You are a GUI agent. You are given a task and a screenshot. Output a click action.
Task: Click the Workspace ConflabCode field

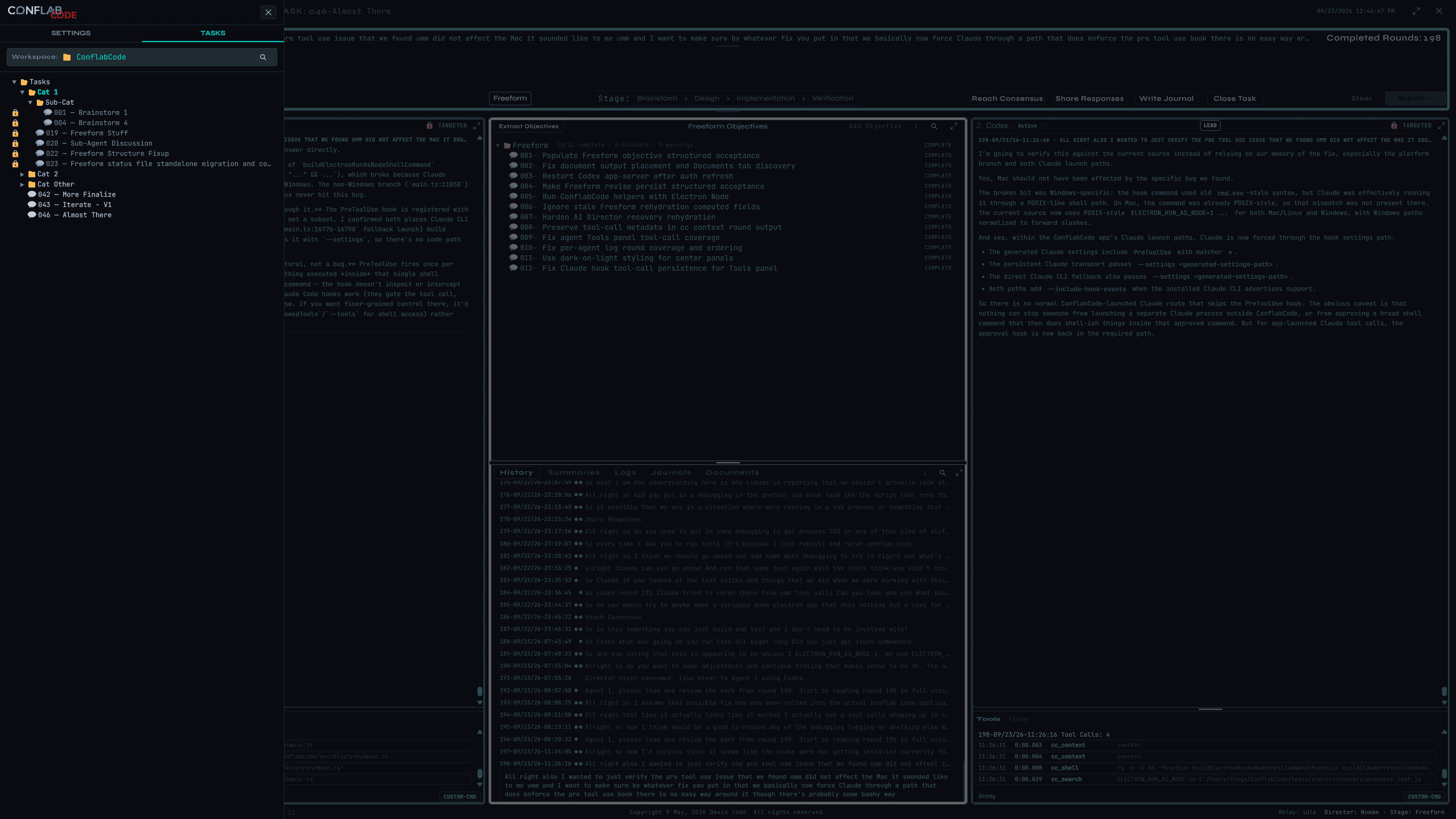point(142,57)
